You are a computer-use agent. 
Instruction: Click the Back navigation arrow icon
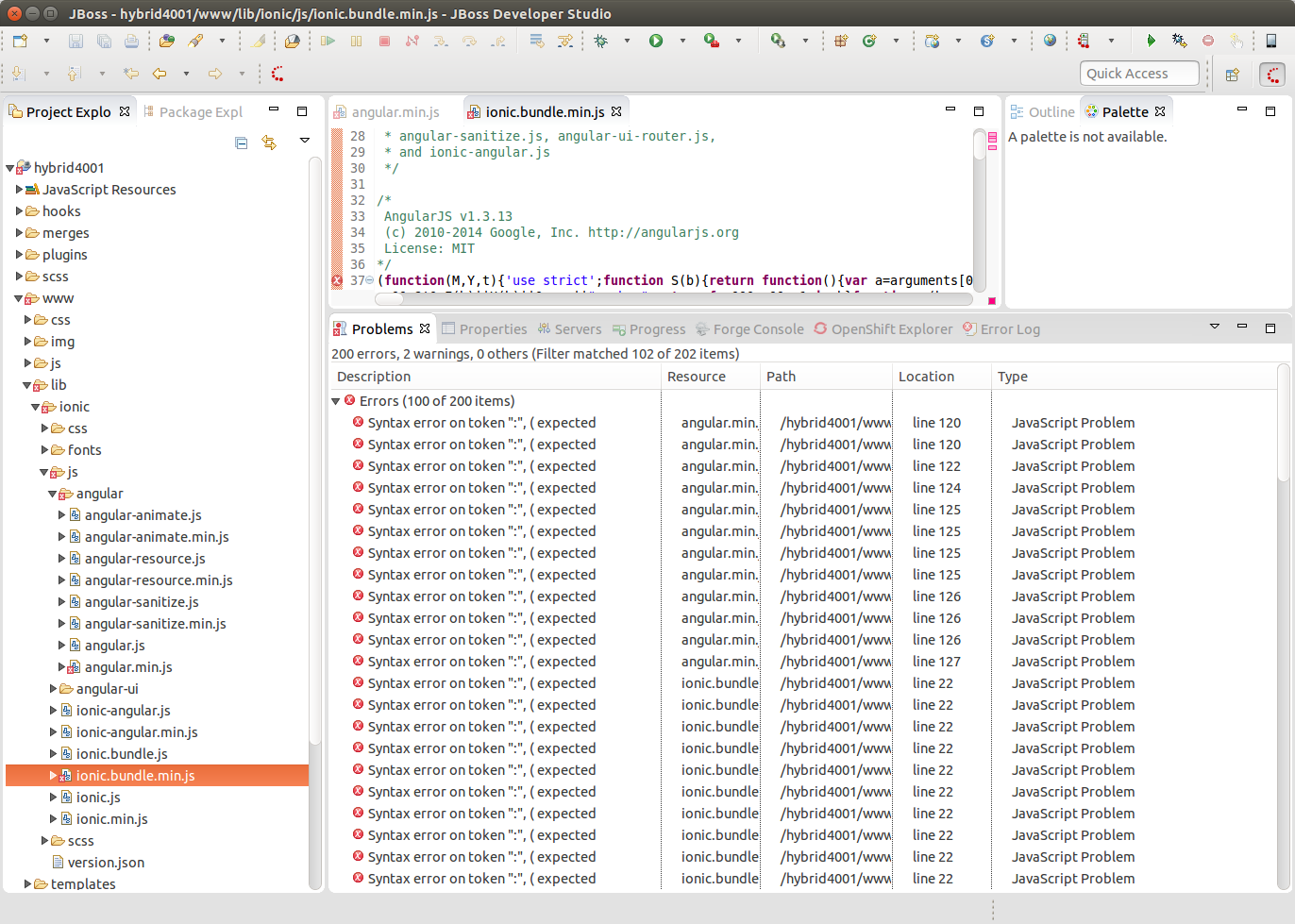click(160, 74)
